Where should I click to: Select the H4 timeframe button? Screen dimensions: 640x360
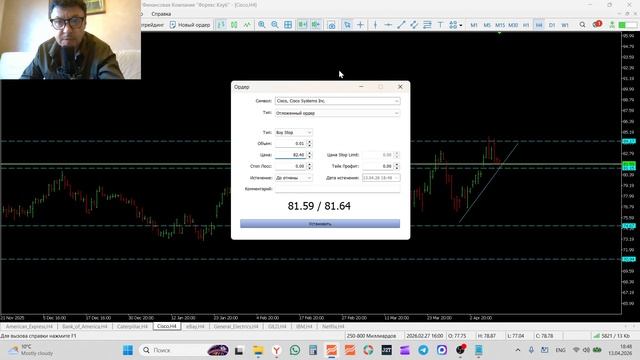pyautogui.click(x=539, y=25)
